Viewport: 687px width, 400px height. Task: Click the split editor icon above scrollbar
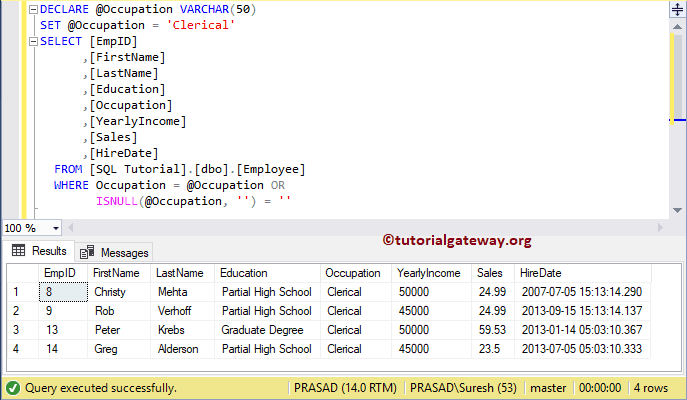[677, 9]
